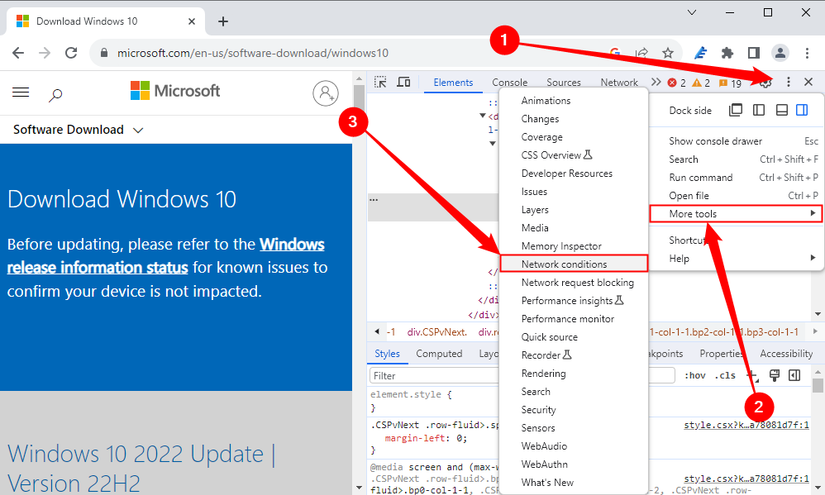Viewport: 825px width, 495px height.
Task: Toggle the device toolbar icon
Action: [404, 82]
